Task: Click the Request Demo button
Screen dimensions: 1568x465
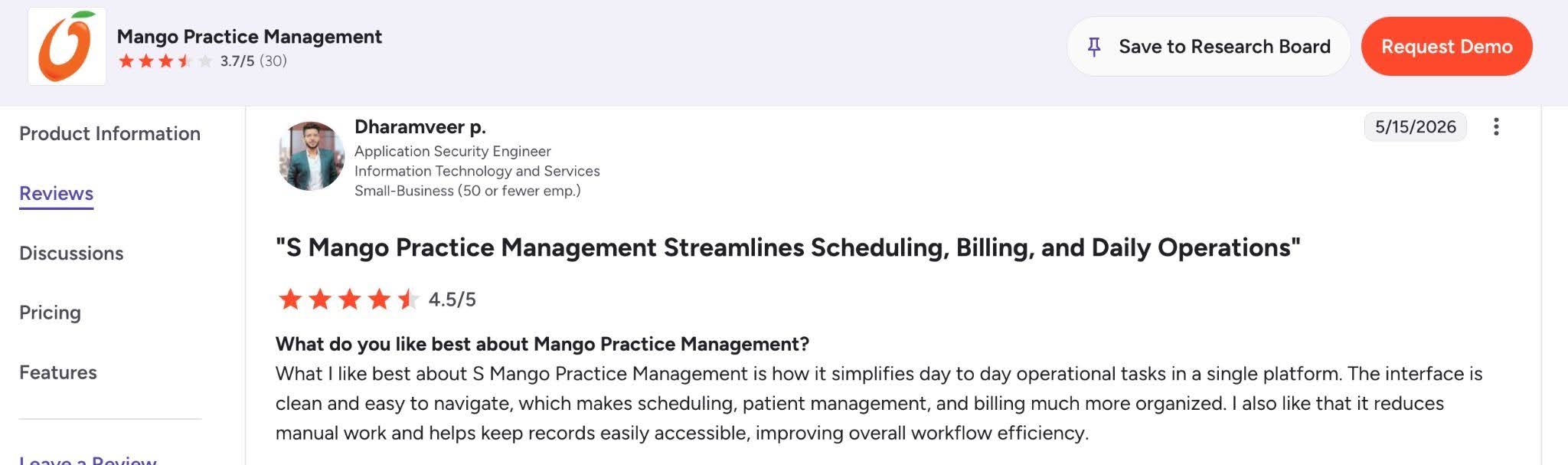Action: (1446, 47)
